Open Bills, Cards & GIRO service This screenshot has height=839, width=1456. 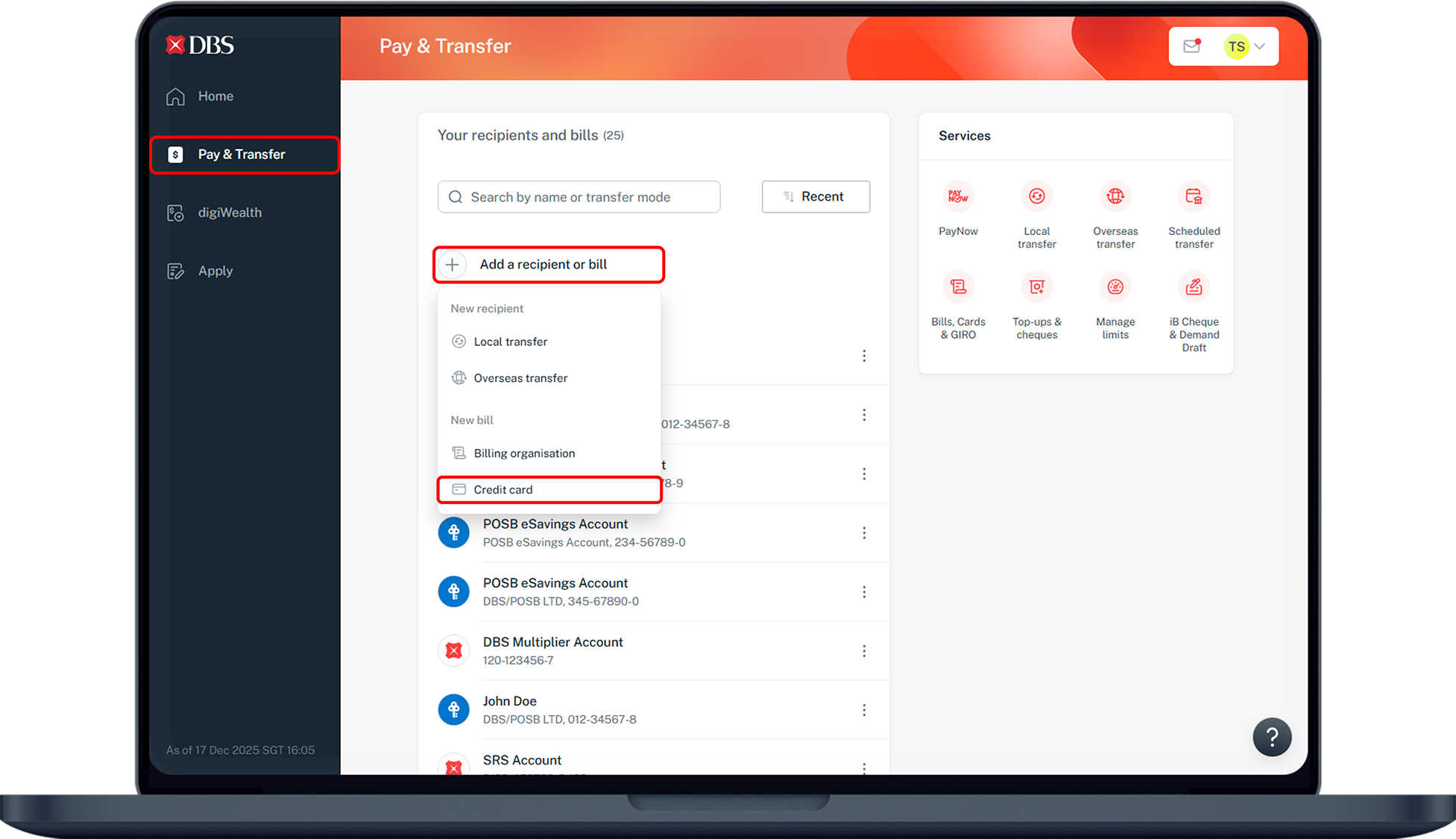(958, 287)
